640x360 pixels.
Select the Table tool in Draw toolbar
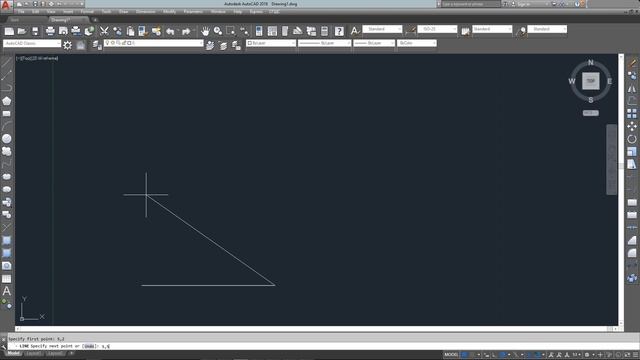(7, 279)
